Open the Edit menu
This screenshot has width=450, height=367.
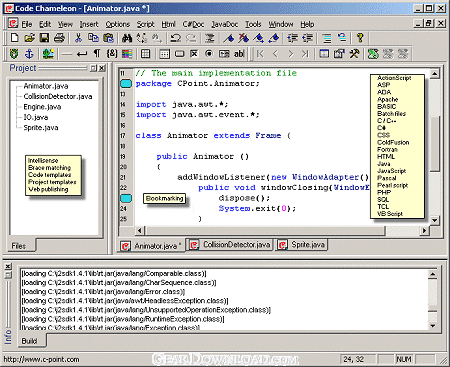click(x=45, y=24)
